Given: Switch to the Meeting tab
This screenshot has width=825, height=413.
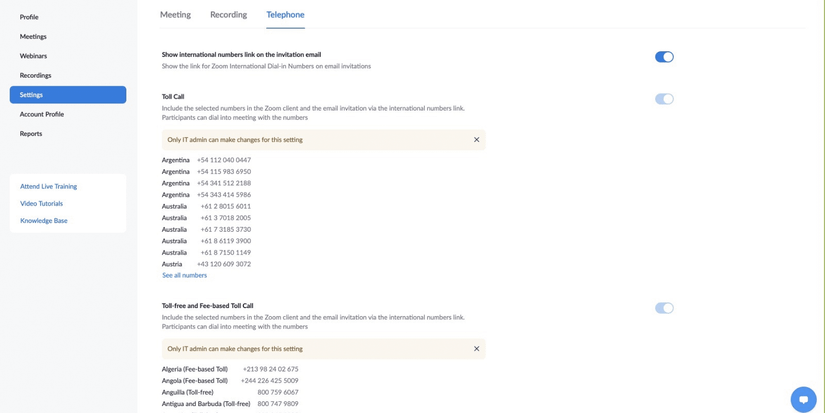Looking at the screenshot, I should point(175,15).
